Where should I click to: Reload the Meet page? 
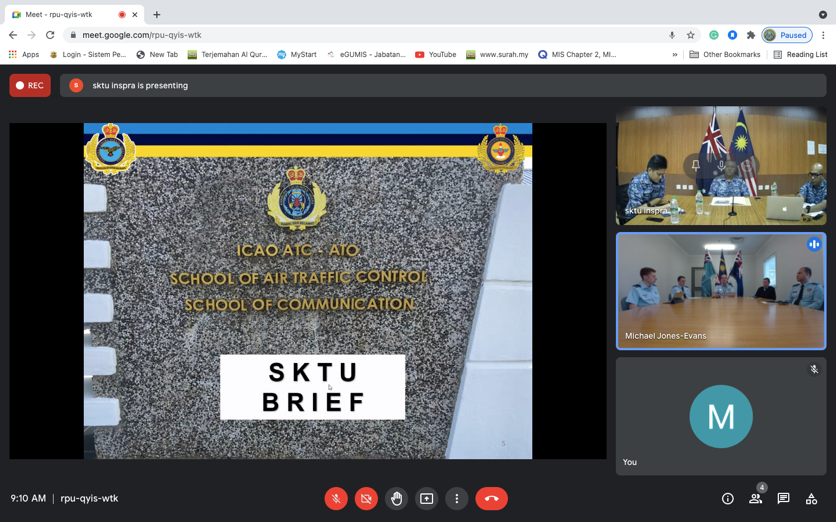pyautogui.click(x=50, y=35)
